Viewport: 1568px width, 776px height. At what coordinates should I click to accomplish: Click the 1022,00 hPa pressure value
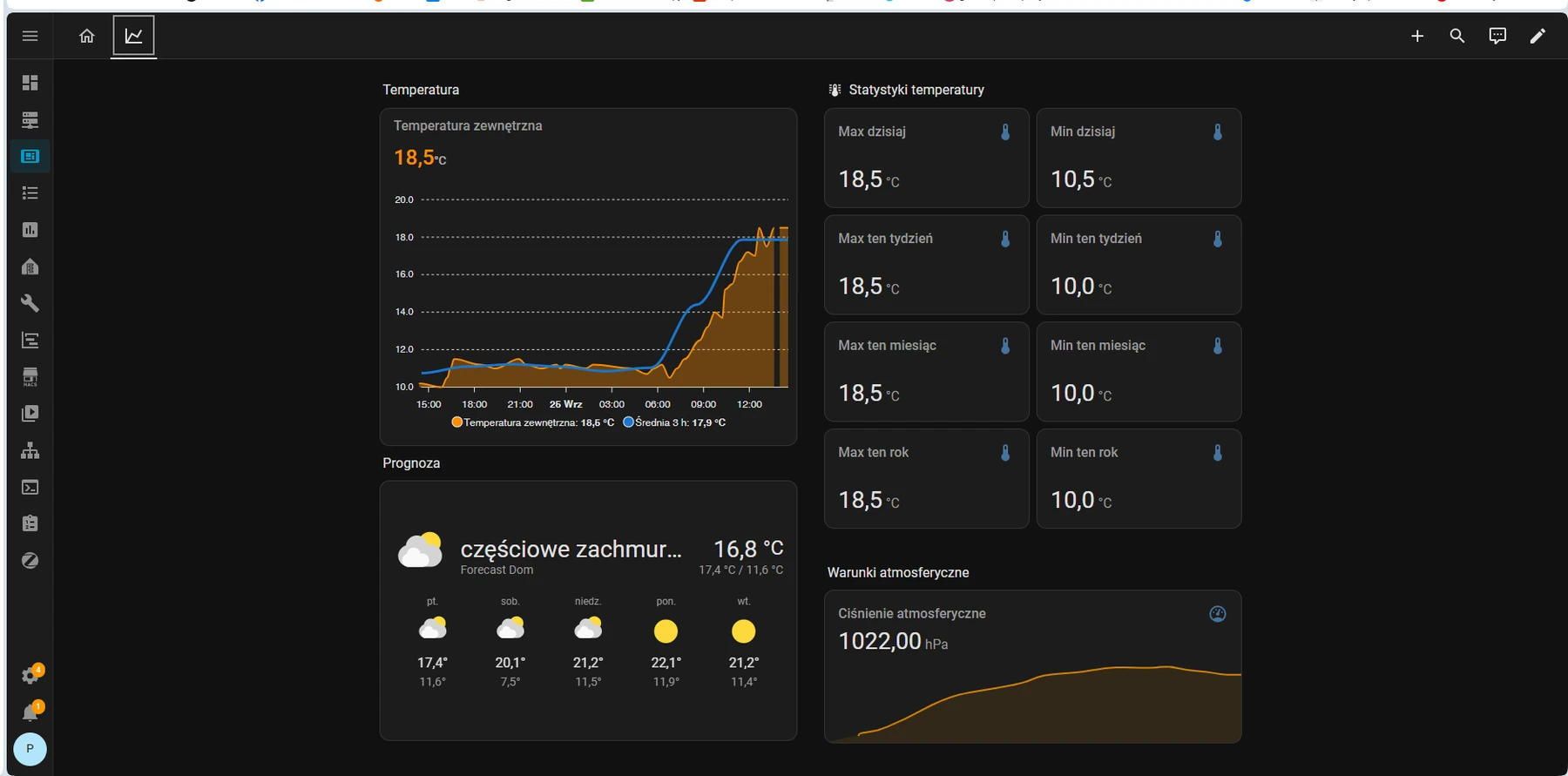click(x=893, y=642)
